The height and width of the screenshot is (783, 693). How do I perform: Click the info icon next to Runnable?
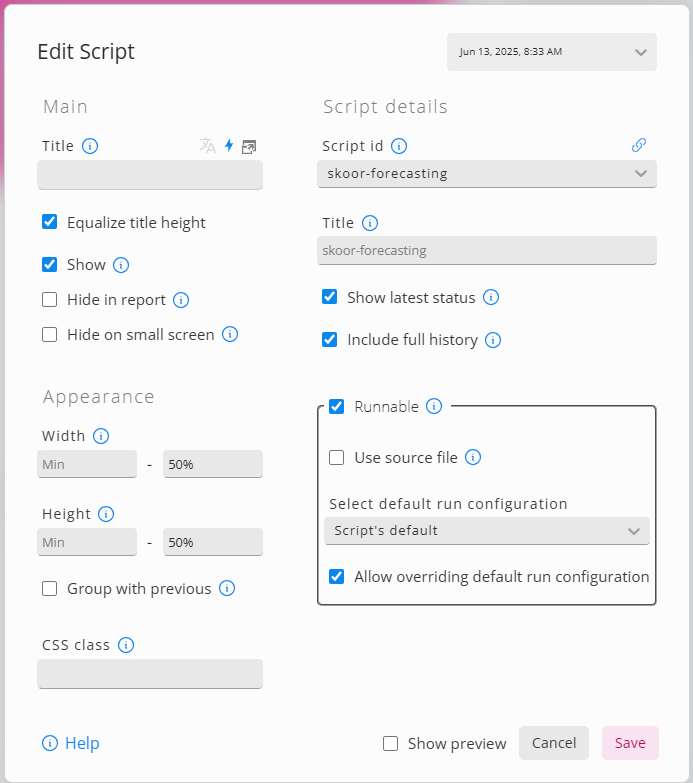pos(434,406)
